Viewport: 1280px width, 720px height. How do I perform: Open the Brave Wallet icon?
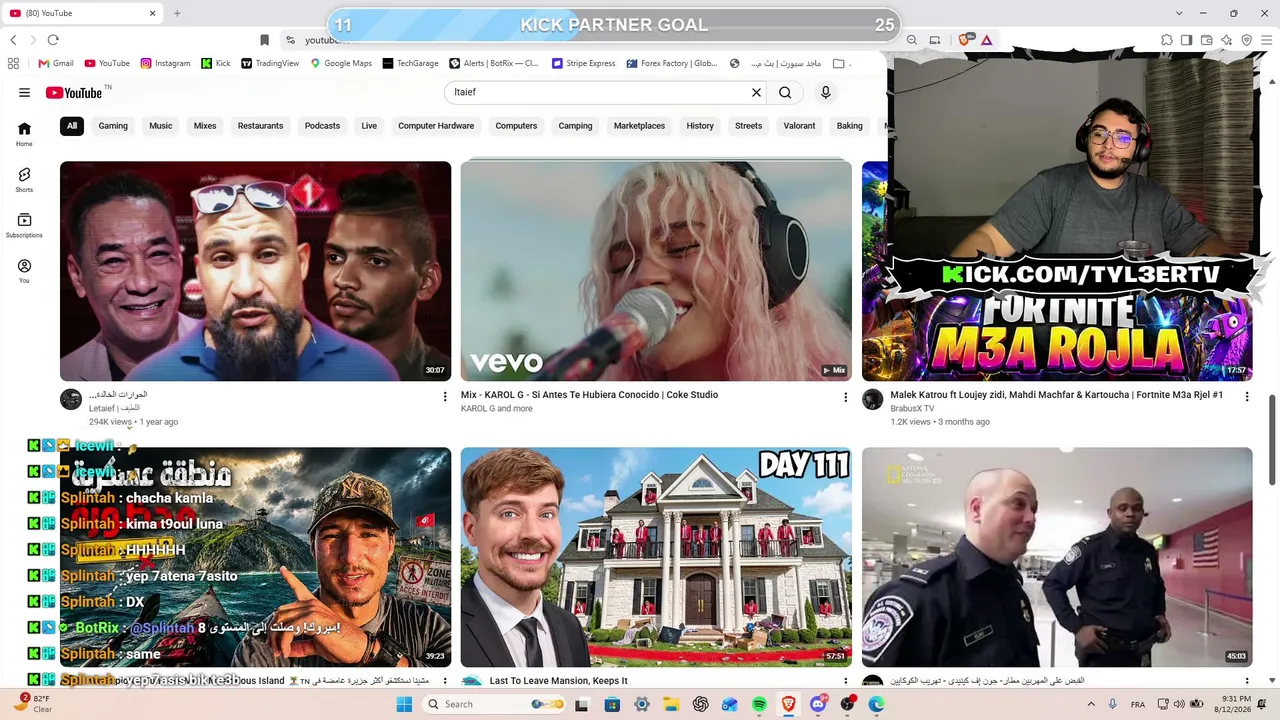(1206, 40)
